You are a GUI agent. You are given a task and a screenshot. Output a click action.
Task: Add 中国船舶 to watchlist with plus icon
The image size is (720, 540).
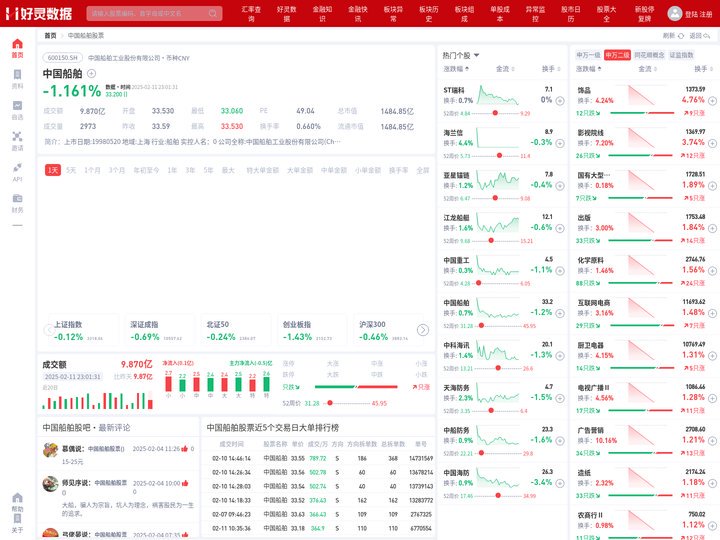point(91,73)
